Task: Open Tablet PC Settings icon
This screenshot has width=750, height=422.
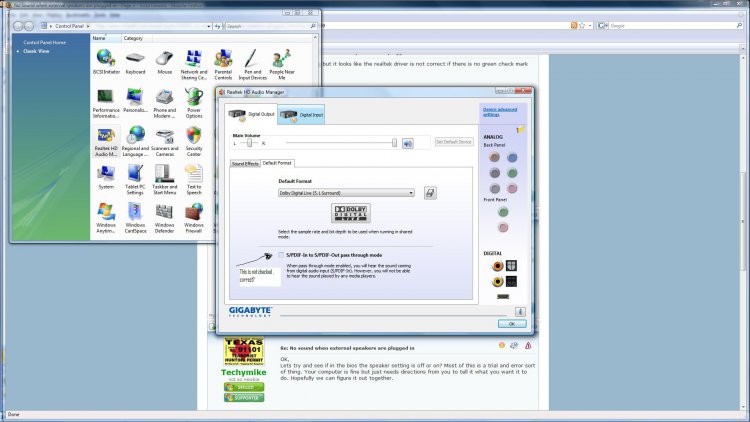Action: point(135,179)
